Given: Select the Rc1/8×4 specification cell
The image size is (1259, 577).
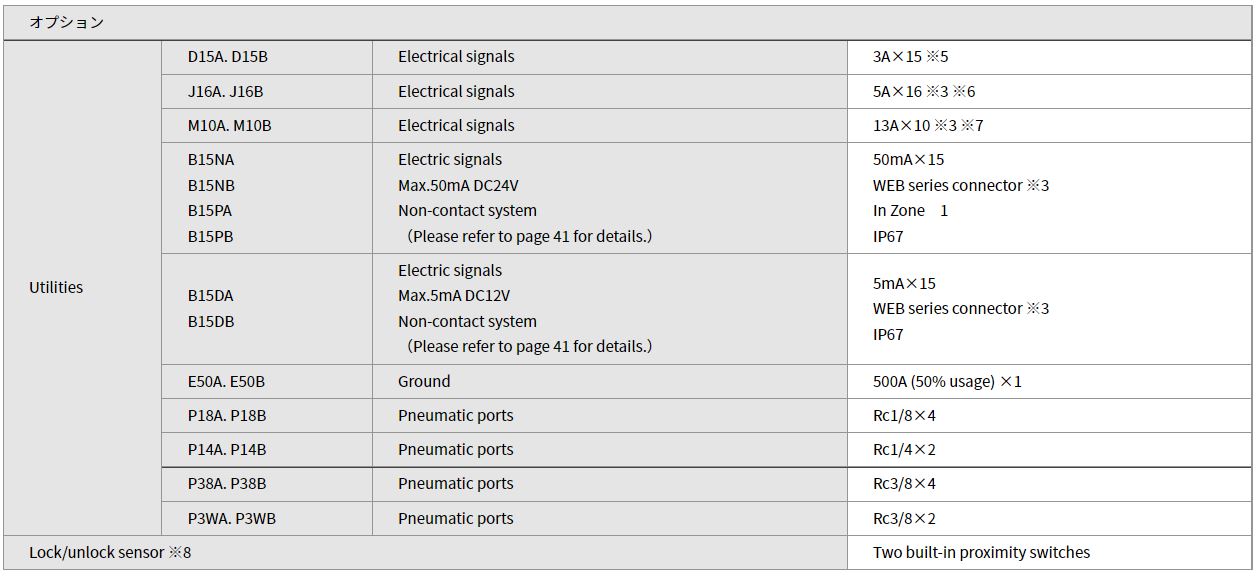Looking at the screenshot, I should [x=1049, y=416].
